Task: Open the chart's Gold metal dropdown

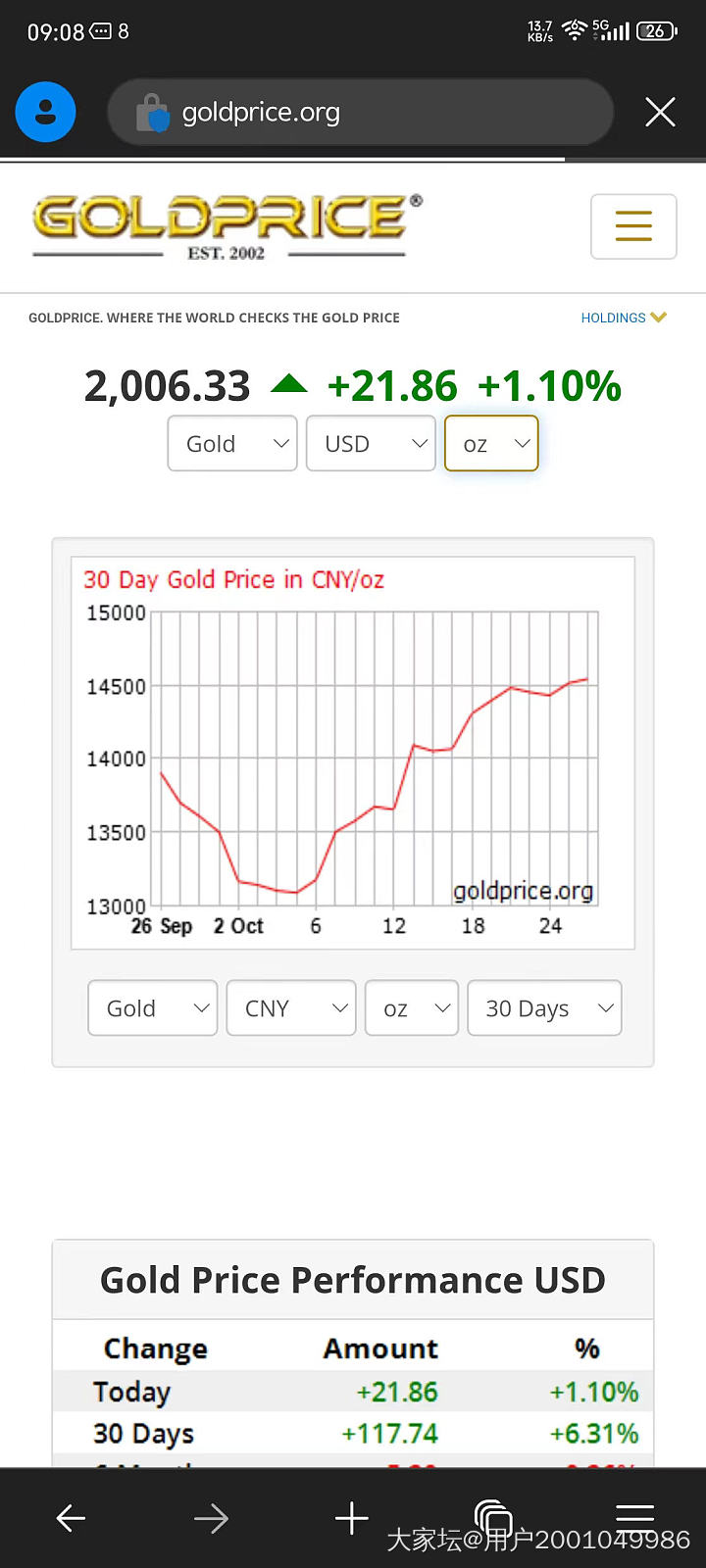Action: pyautogui.click(x=152, y=1007)
